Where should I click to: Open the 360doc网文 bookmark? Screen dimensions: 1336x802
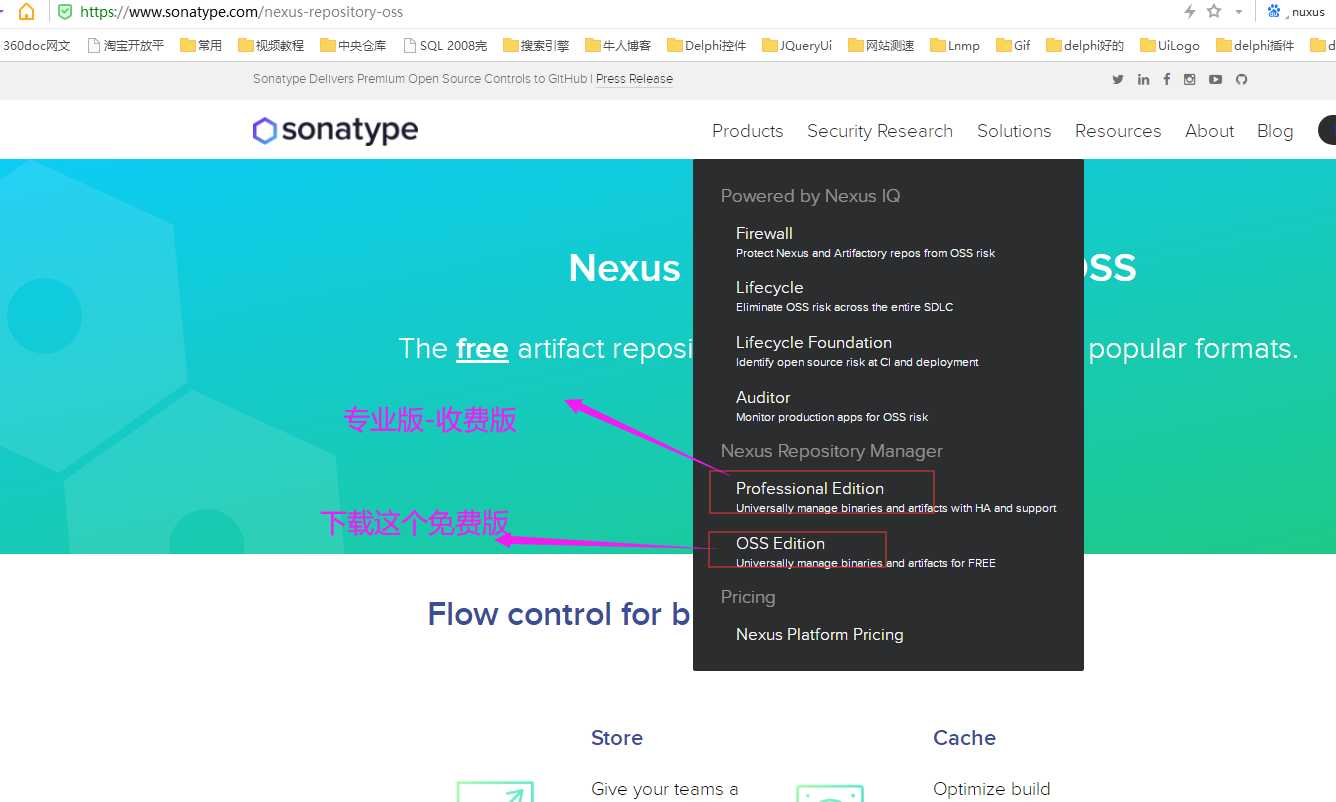[x=36, y=45]
